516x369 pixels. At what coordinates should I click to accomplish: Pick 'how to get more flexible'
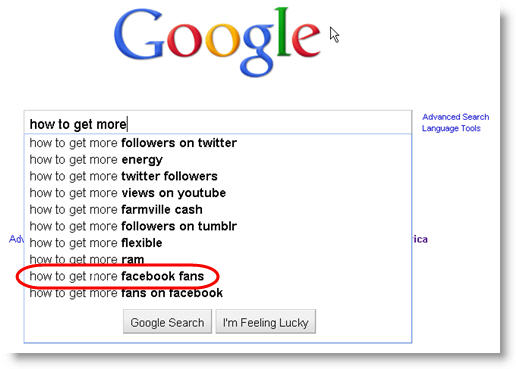pyautogui.click(x=218, y=243)
